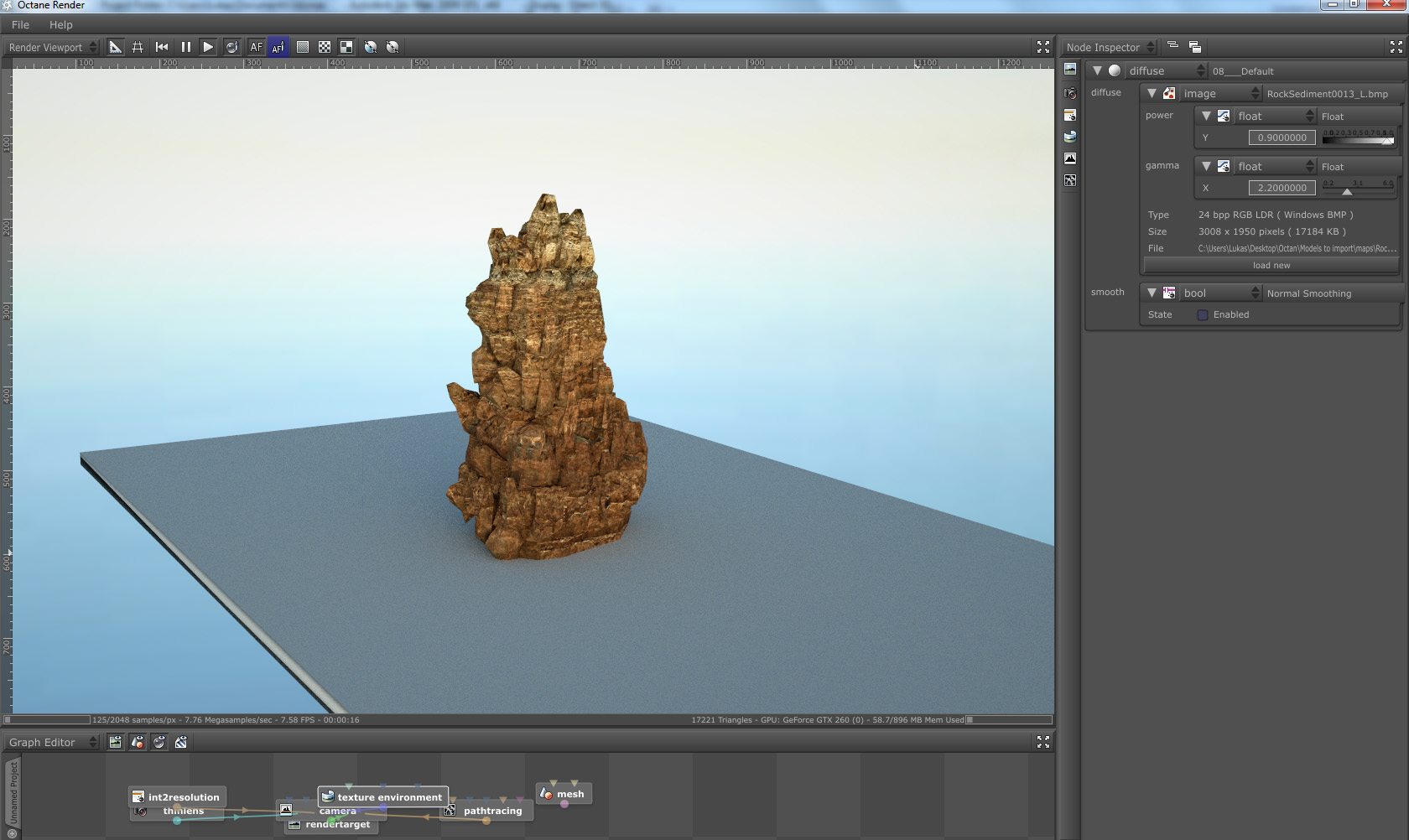Open the diffuse material type dropdown

click(x=1167, y=71)
